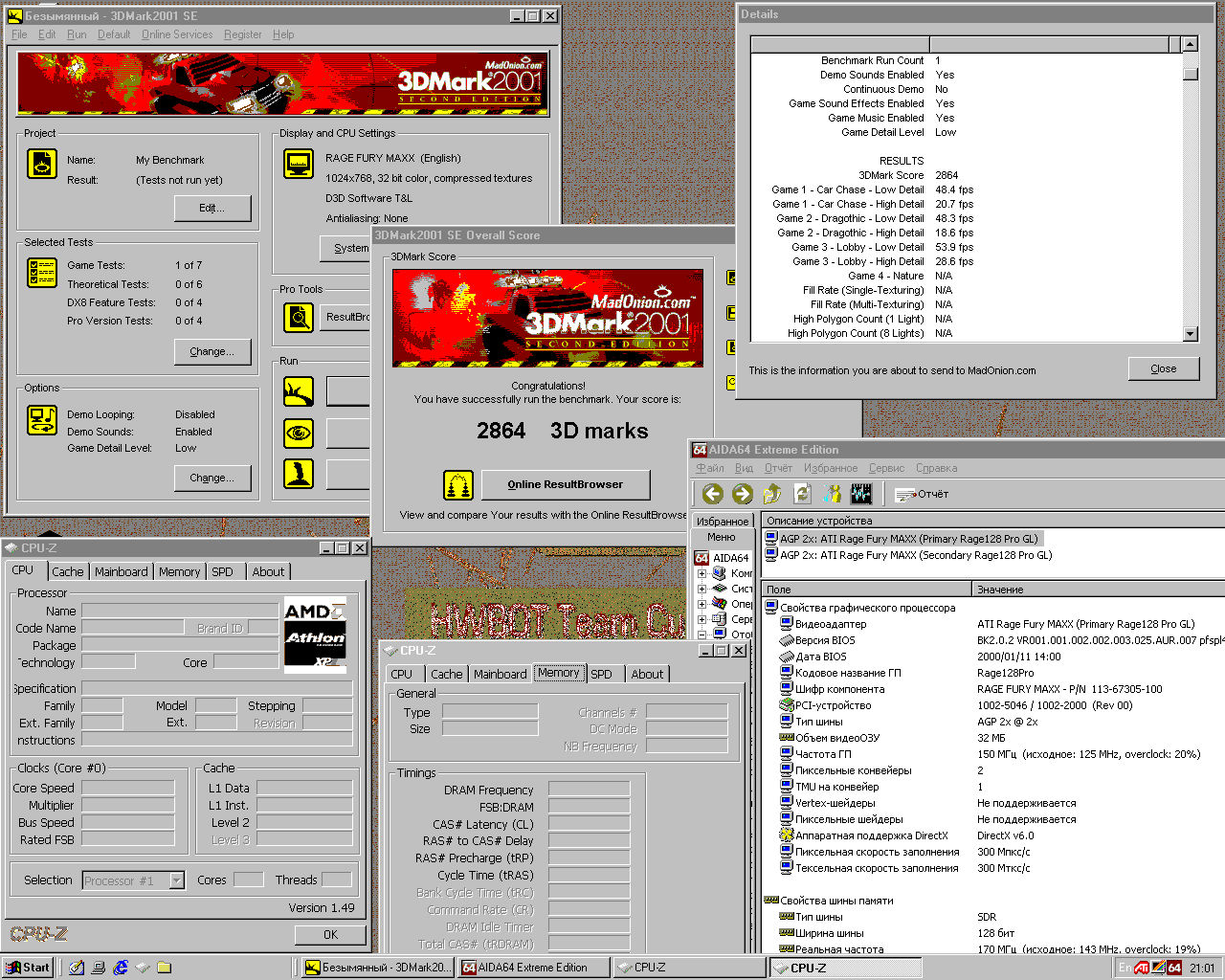
Task: Click the Details list scroll up arrow
Action: [x=1190, y=44]
